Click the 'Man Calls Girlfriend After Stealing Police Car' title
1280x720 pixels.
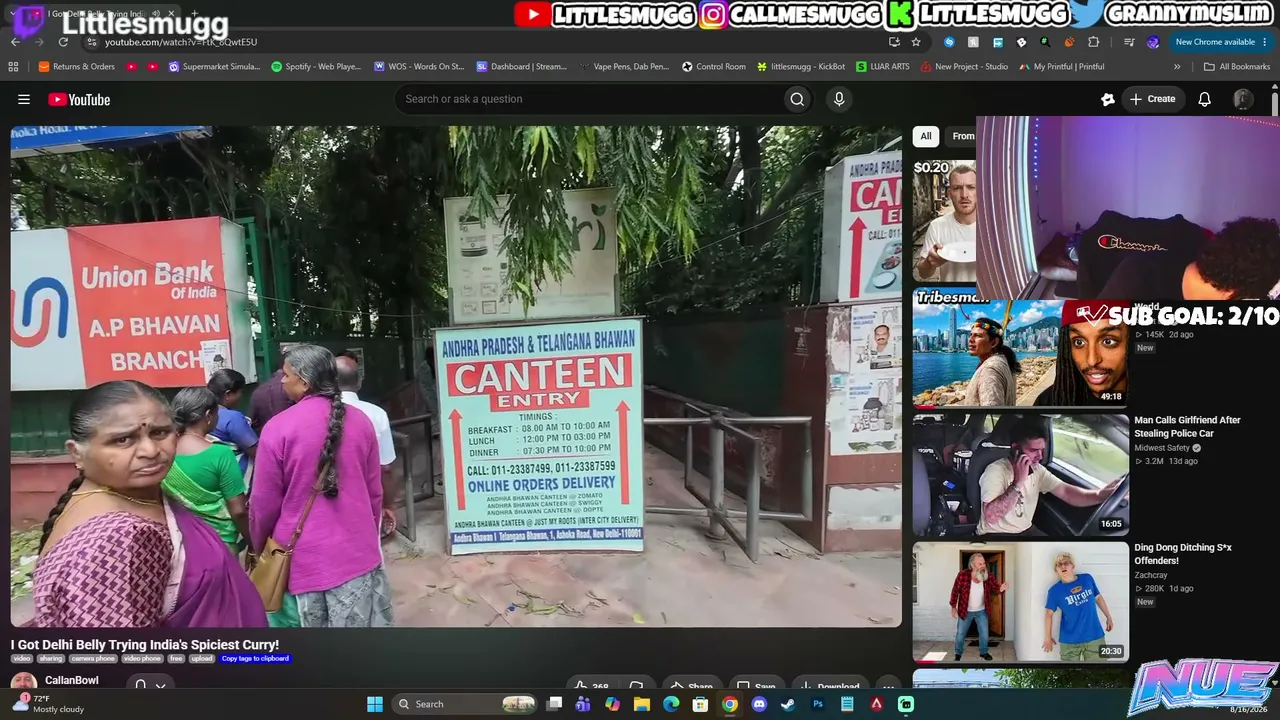[1187, 427]
